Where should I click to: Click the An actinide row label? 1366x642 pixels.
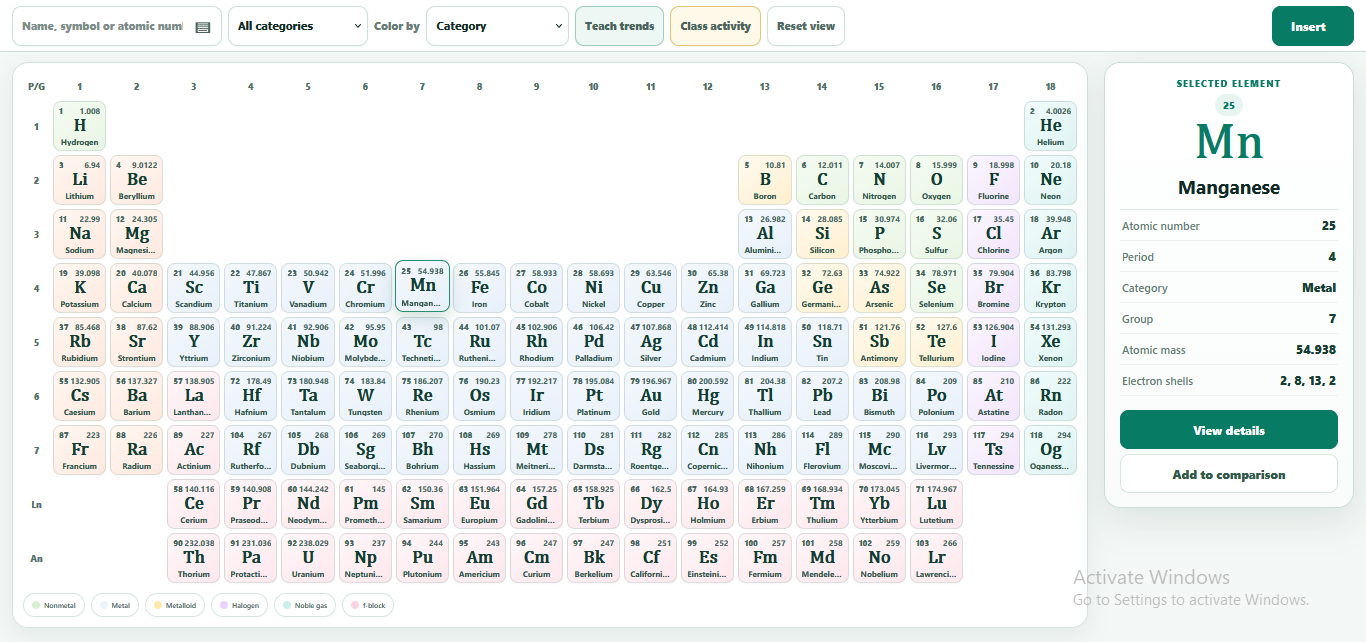[x=36, y=559]
